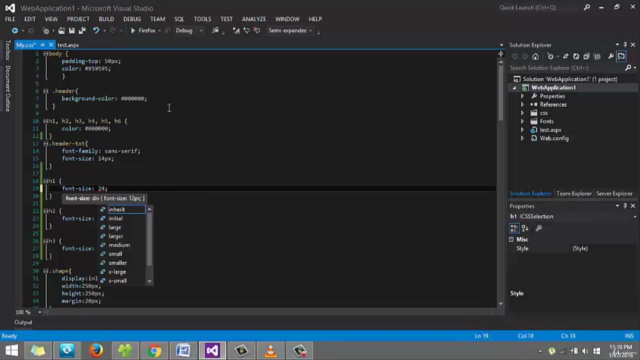Open the Document Outline side tab
This screenshot has width=640, height=360.
point(7,88)
